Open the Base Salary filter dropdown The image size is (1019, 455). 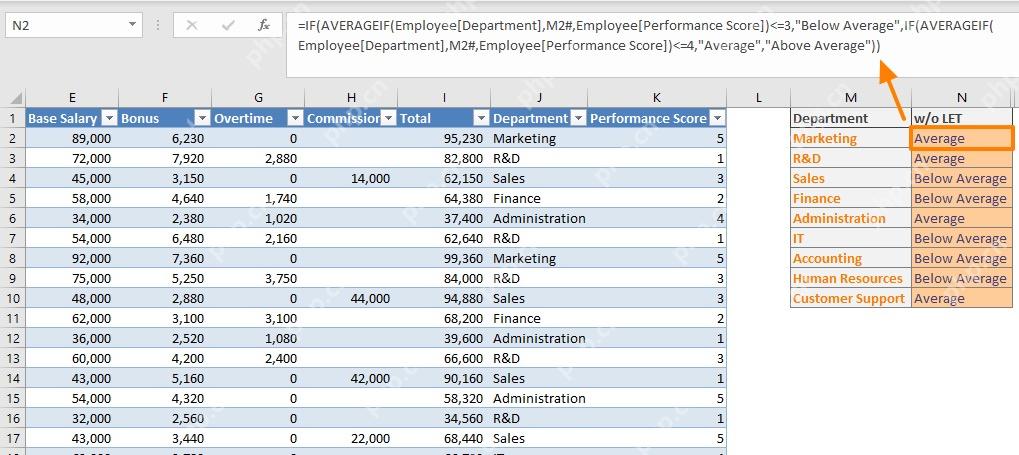click(110, 118)
